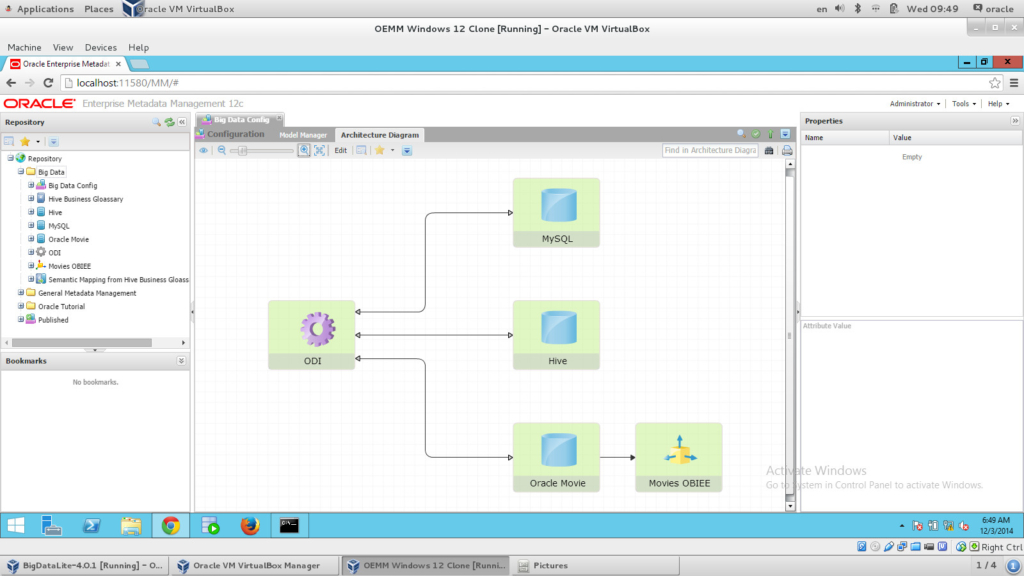Click the search icon in the Repository panel header

coord(156,122)
